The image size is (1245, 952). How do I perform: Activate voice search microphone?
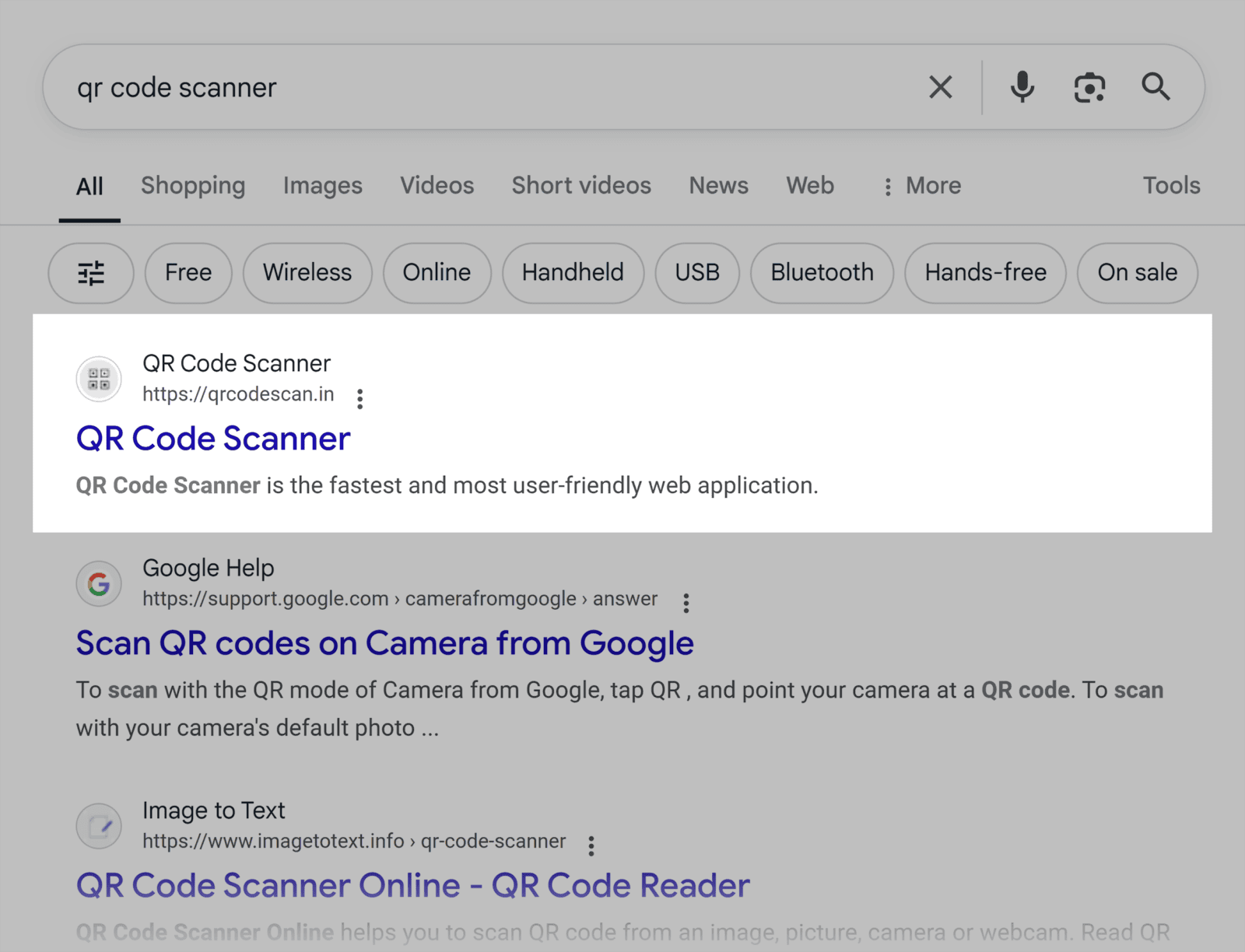tap(1022, 87)
